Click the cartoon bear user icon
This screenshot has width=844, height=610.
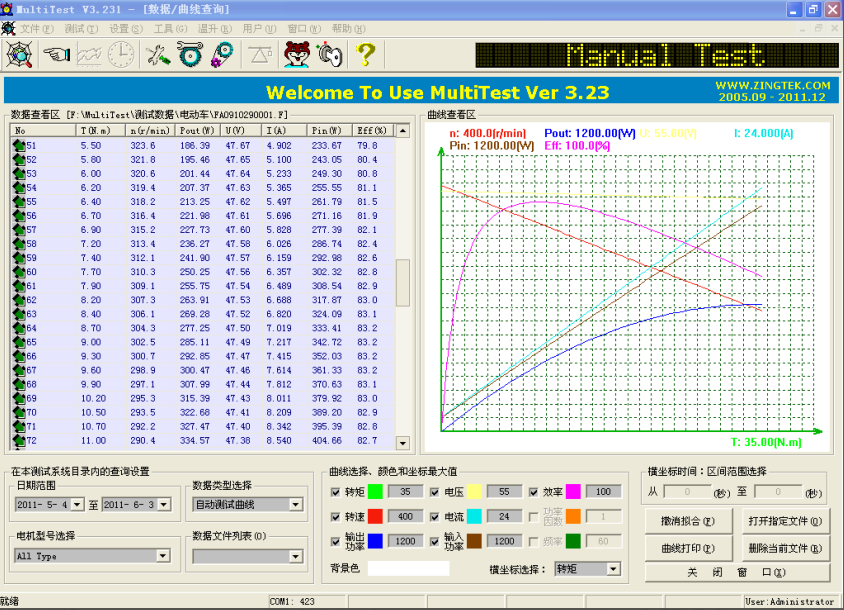point(296,54)
